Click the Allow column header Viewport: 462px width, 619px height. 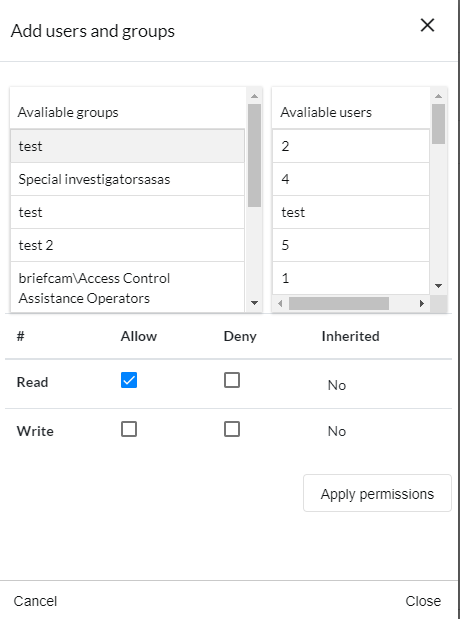(x=139, y=336)
